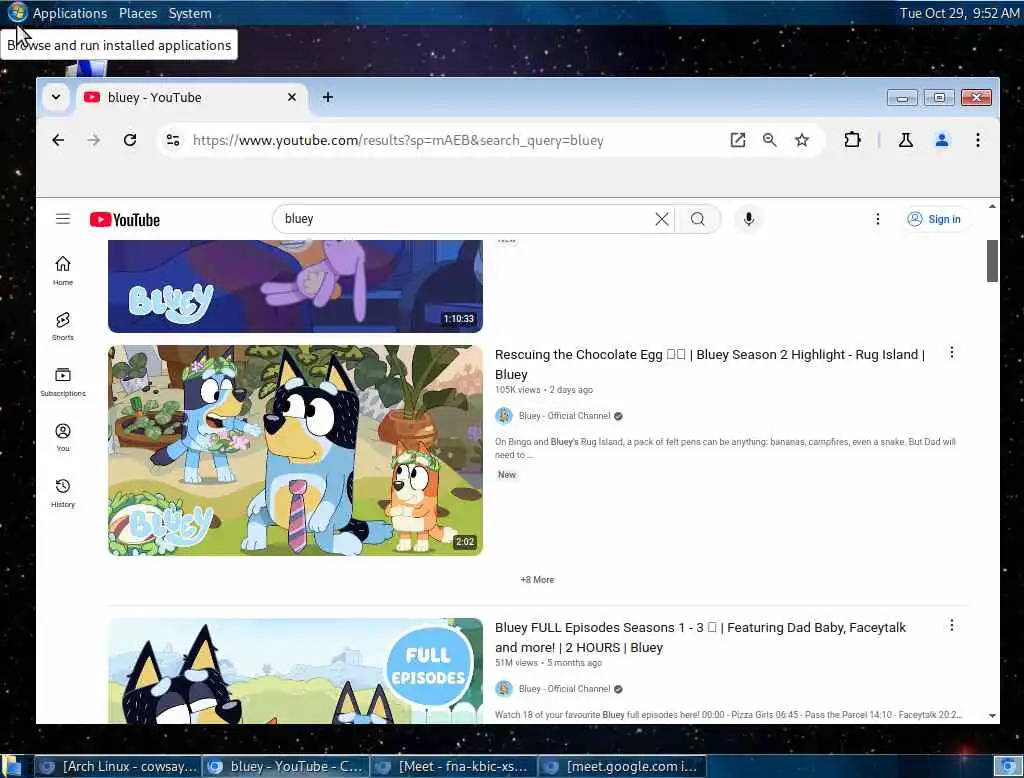Open zoom magnifier in address bar
1024x778 pixels.
point(769,140)
